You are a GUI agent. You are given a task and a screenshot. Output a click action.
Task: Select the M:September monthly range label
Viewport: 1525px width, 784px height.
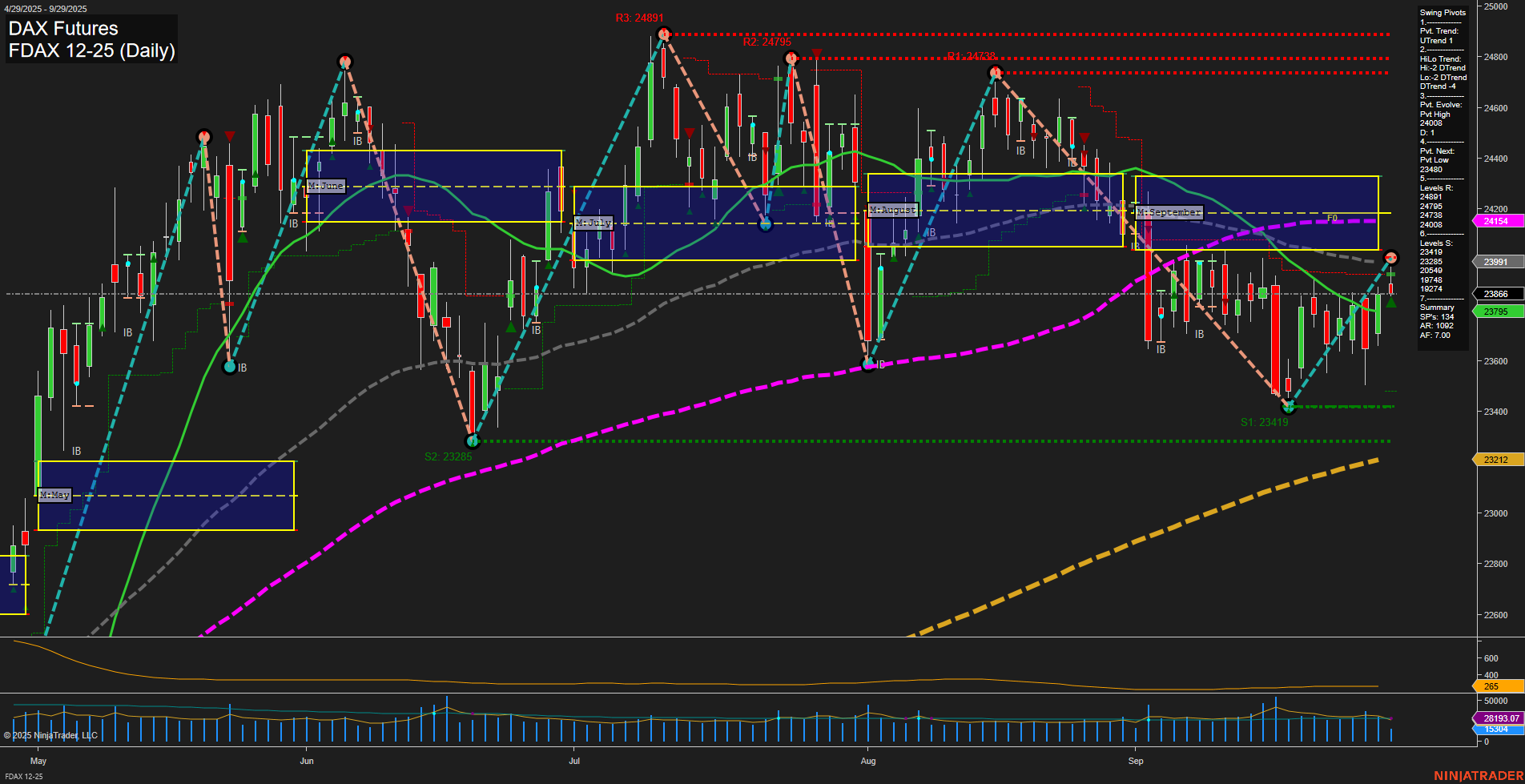pos(1169,212)
